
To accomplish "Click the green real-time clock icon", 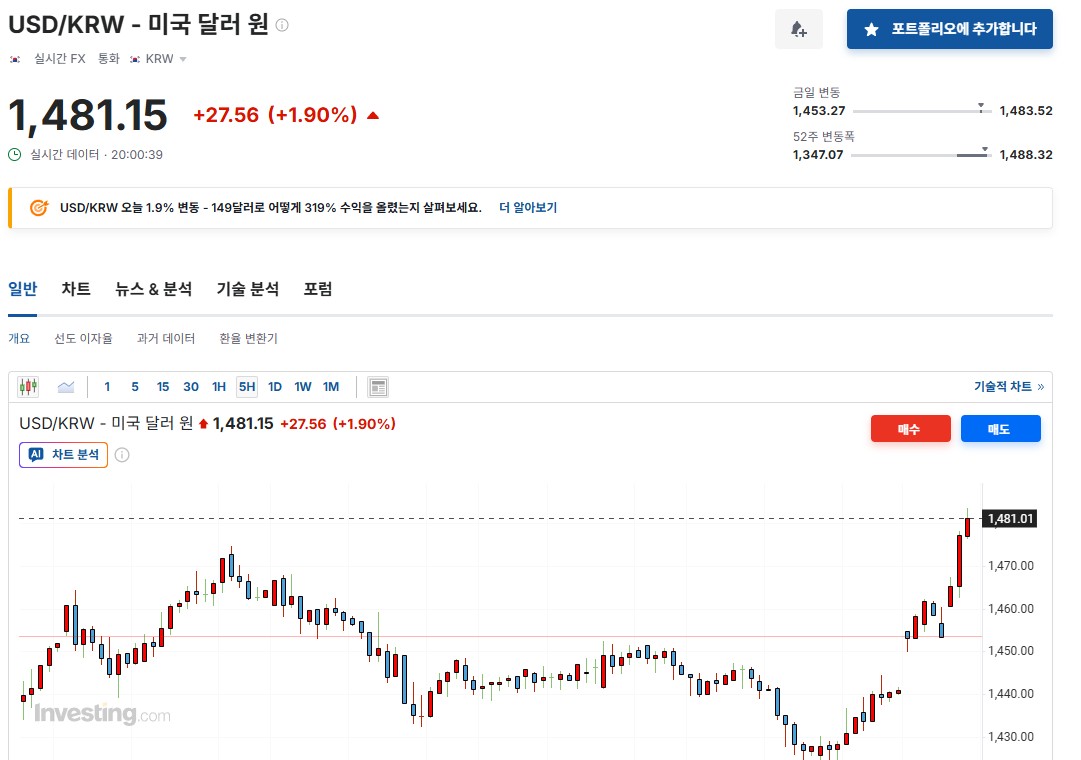I will [15, 155].
